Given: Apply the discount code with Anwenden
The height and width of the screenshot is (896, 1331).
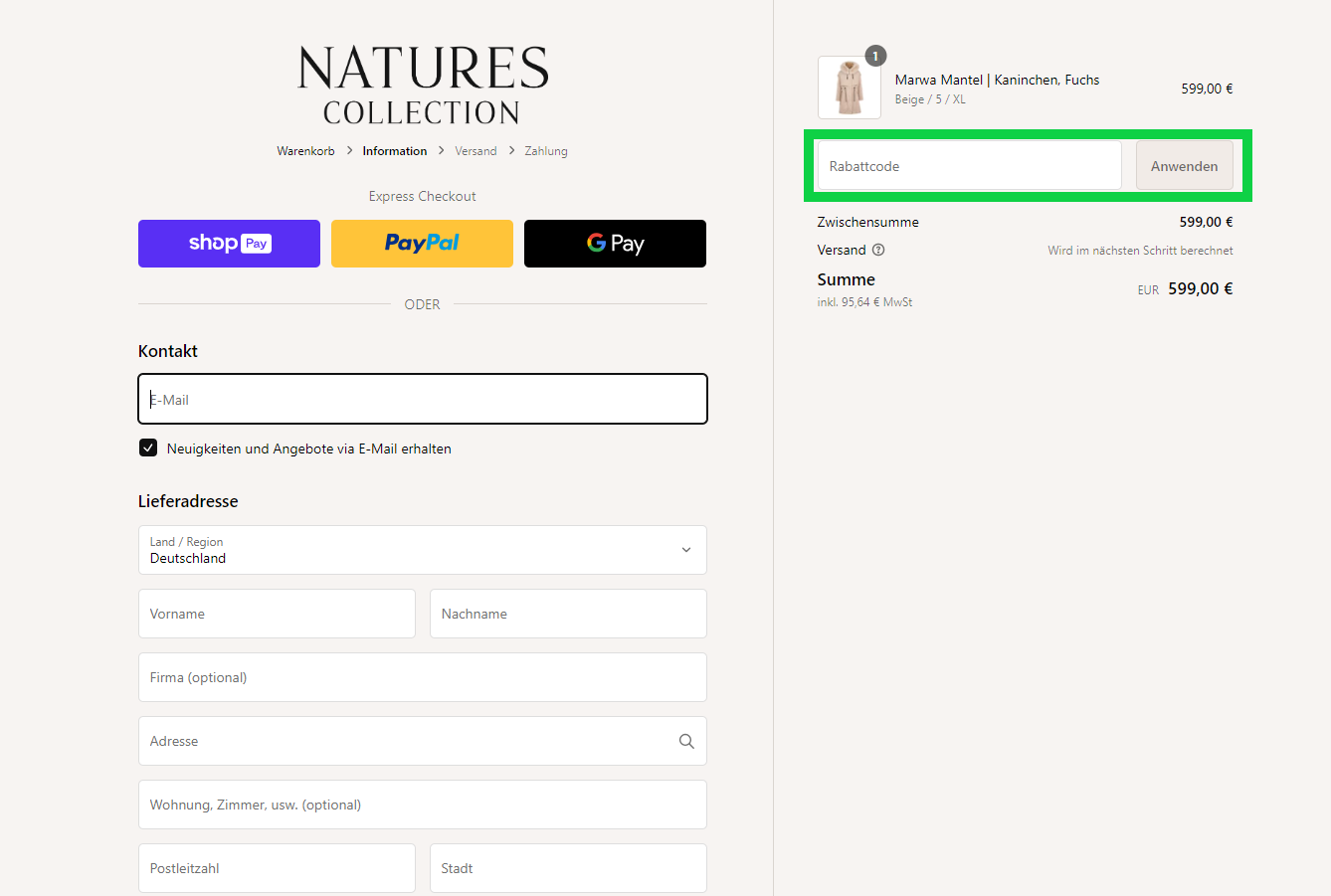Looking at the screenshot, I should 1184,166.
